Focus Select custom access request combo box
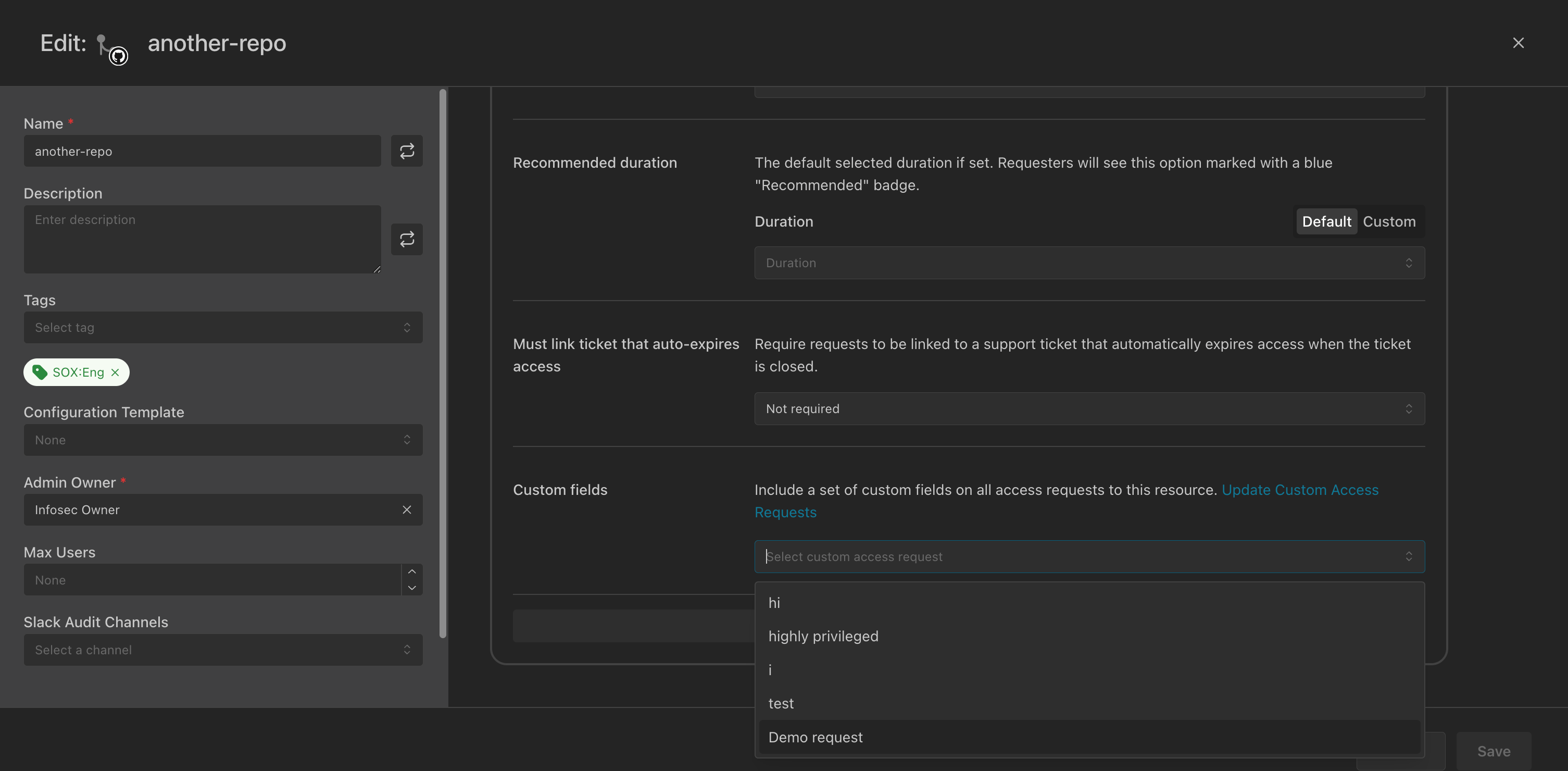The height and width of the screenshot is (771, 1568). pos(1089,556)
